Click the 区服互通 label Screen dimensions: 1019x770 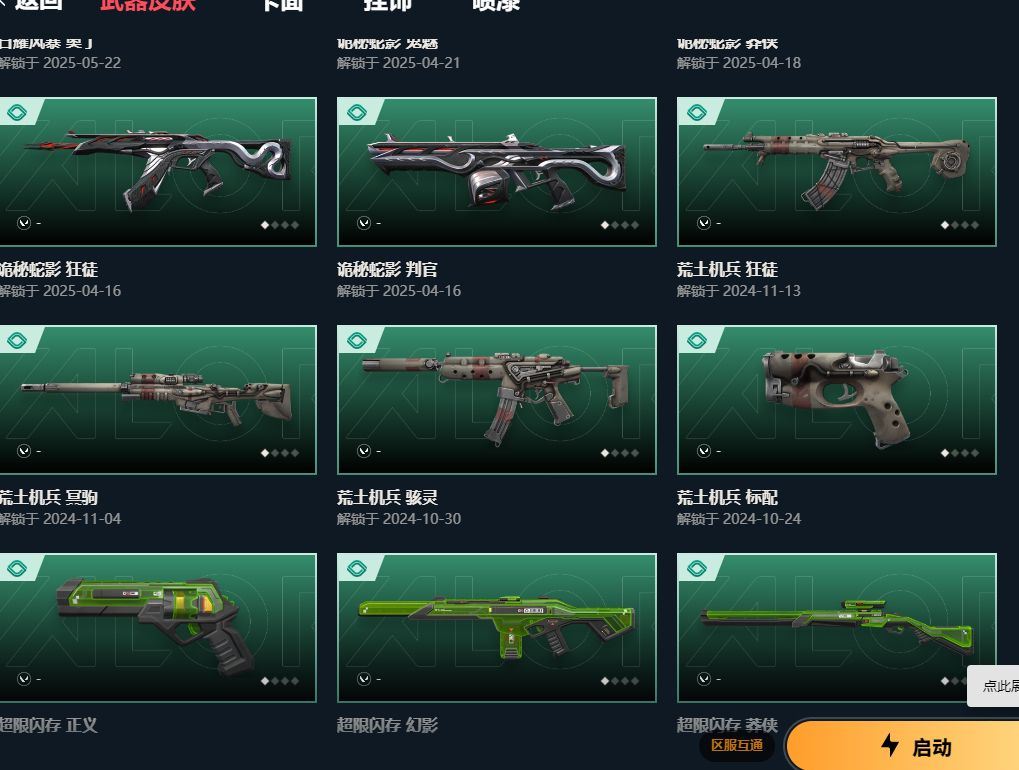tap(737, 745)
